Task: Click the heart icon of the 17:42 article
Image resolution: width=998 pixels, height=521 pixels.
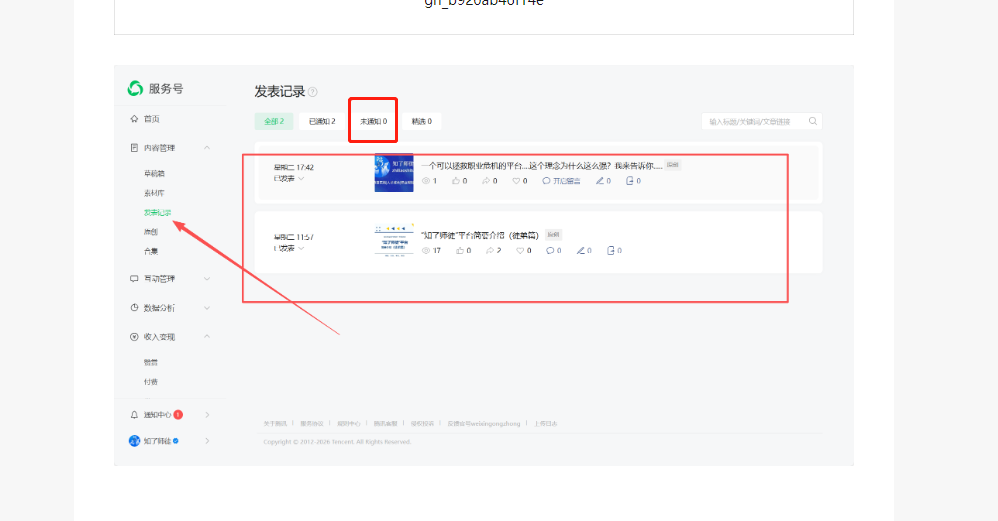Action: (x=516, y=181)
